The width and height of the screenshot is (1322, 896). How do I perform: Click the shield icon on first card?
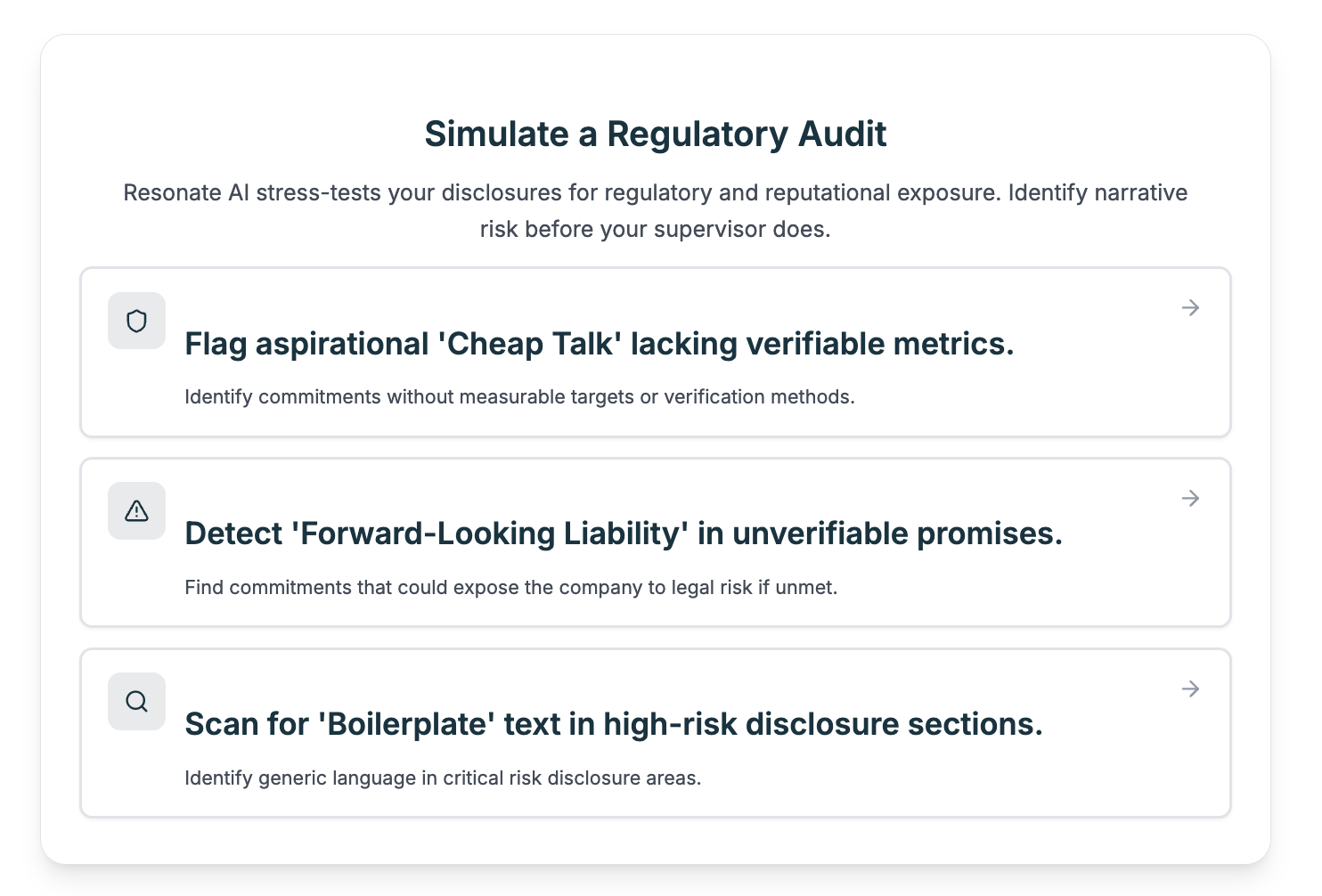(136, 321)
